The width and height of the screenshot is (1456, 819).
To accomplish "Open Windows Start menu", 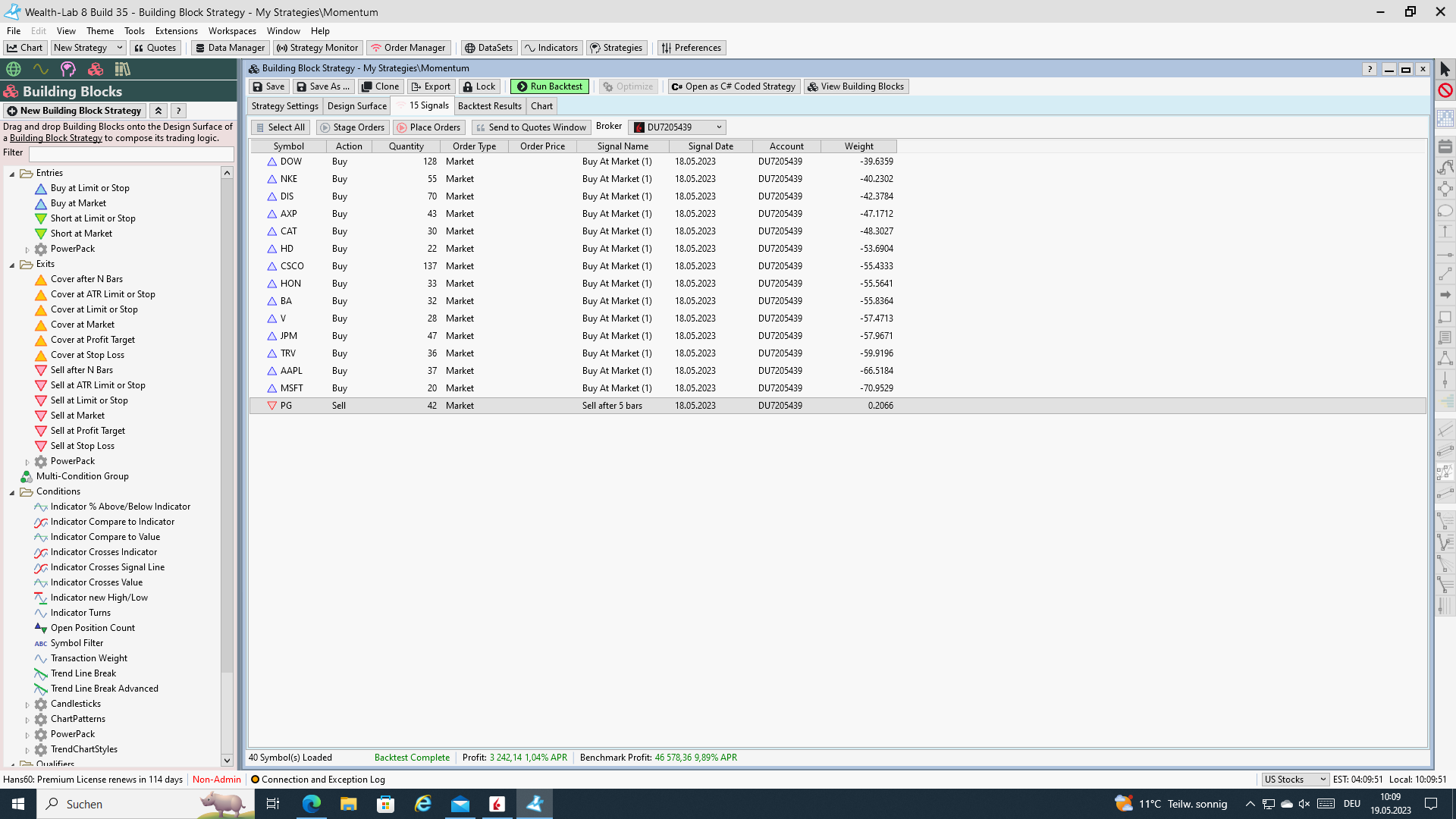I will (x=18, y=804).
